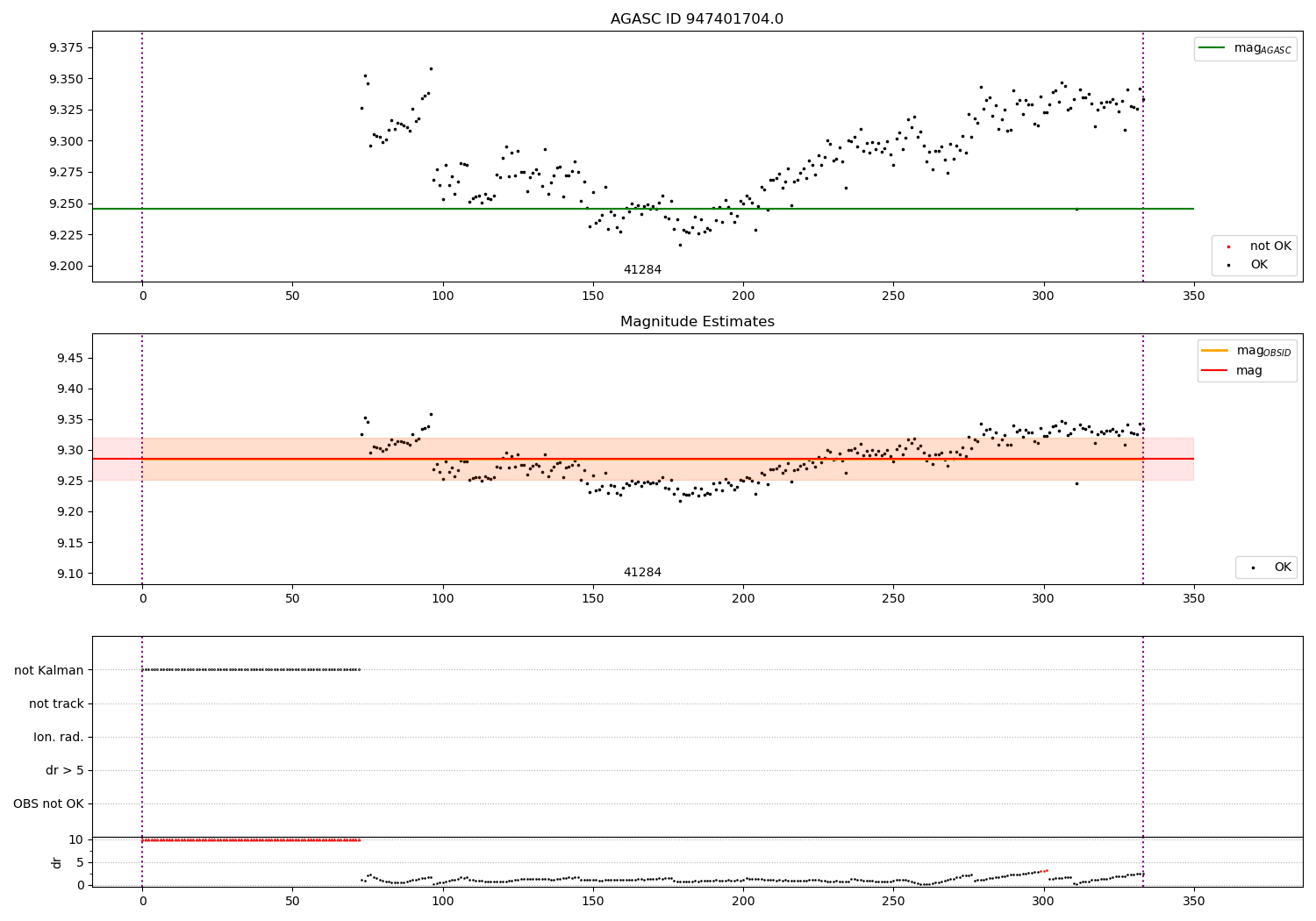
Task: Click y-axis tick 9.200 in top plot
Action: (67, 266)
